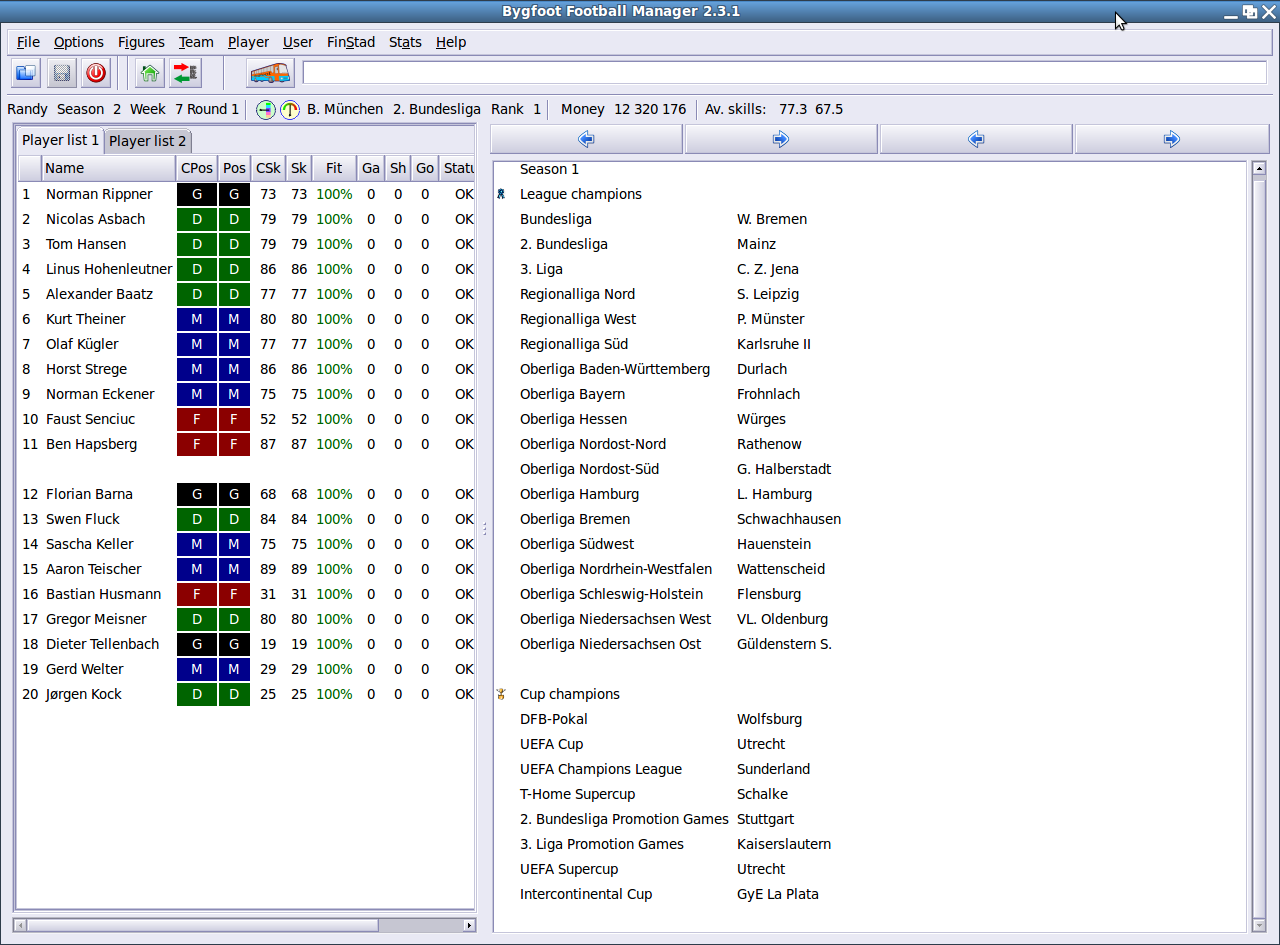Click the CPos column header
The width and height of the screenshot is (1280, 945).
point(197,168)
